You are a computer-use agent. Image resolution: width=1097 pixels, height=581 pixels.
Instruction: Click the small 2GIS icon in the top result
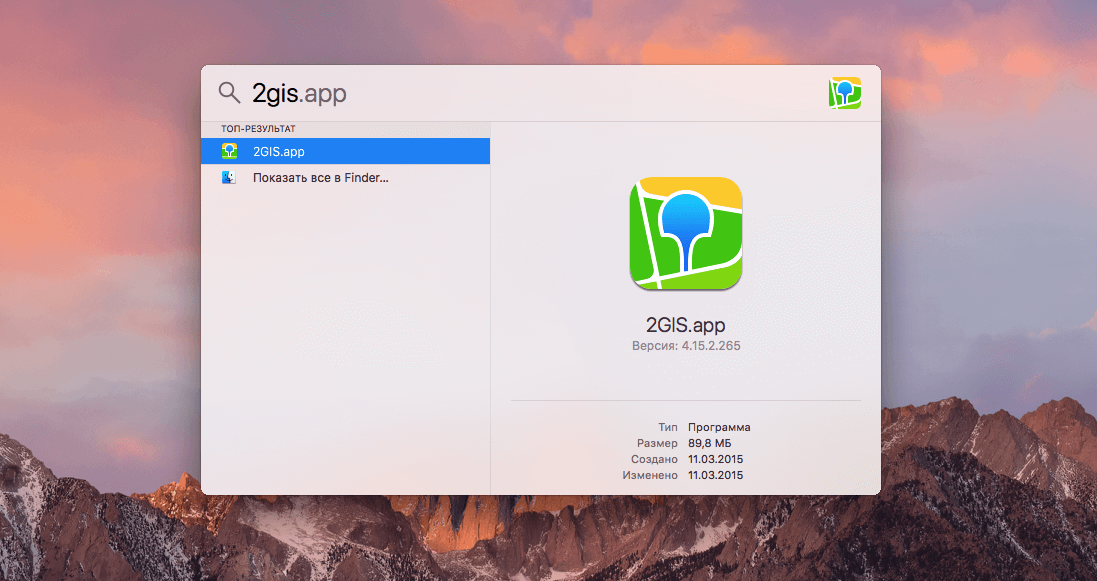(230, 151)
